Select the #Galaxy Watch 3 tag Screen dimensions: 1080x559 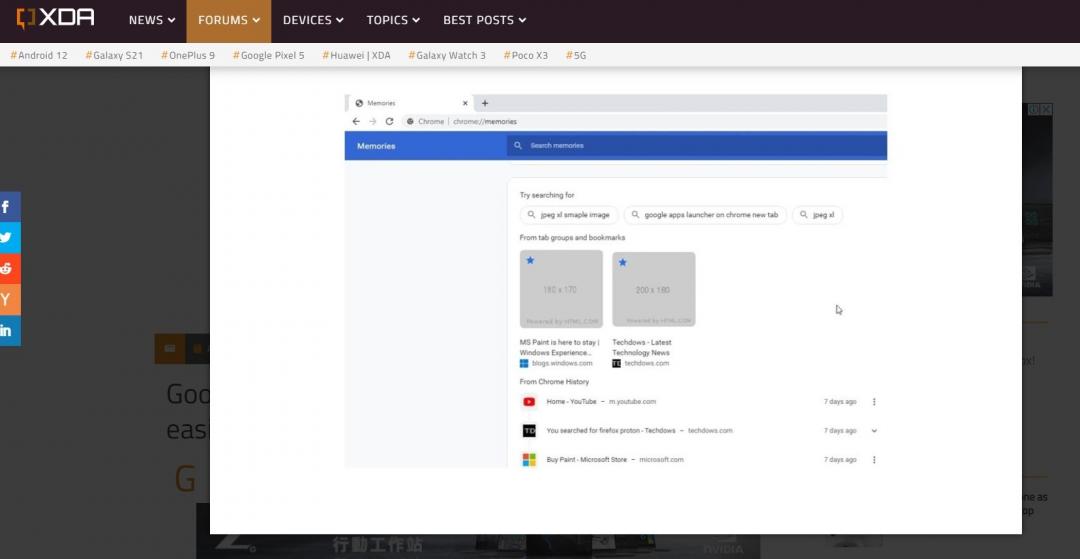tap(447, 55)
